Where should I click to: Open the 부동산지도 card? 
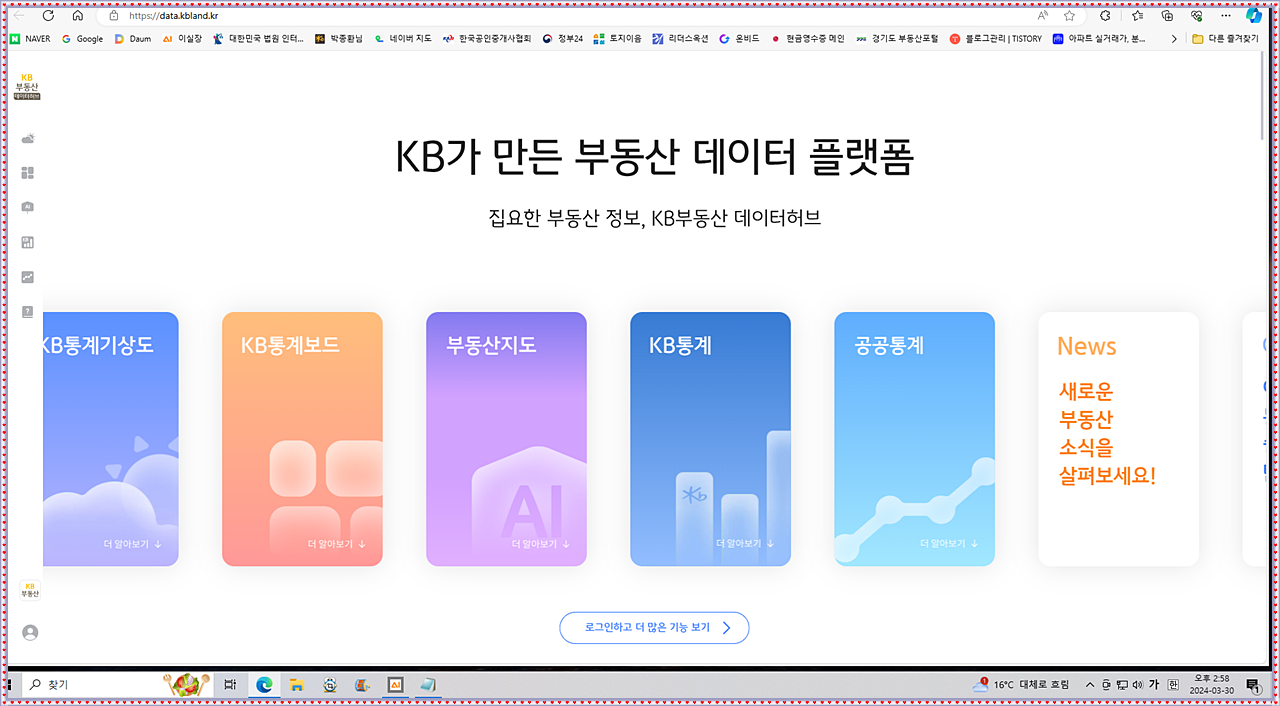pyautogui.click(x=506, y=439)
